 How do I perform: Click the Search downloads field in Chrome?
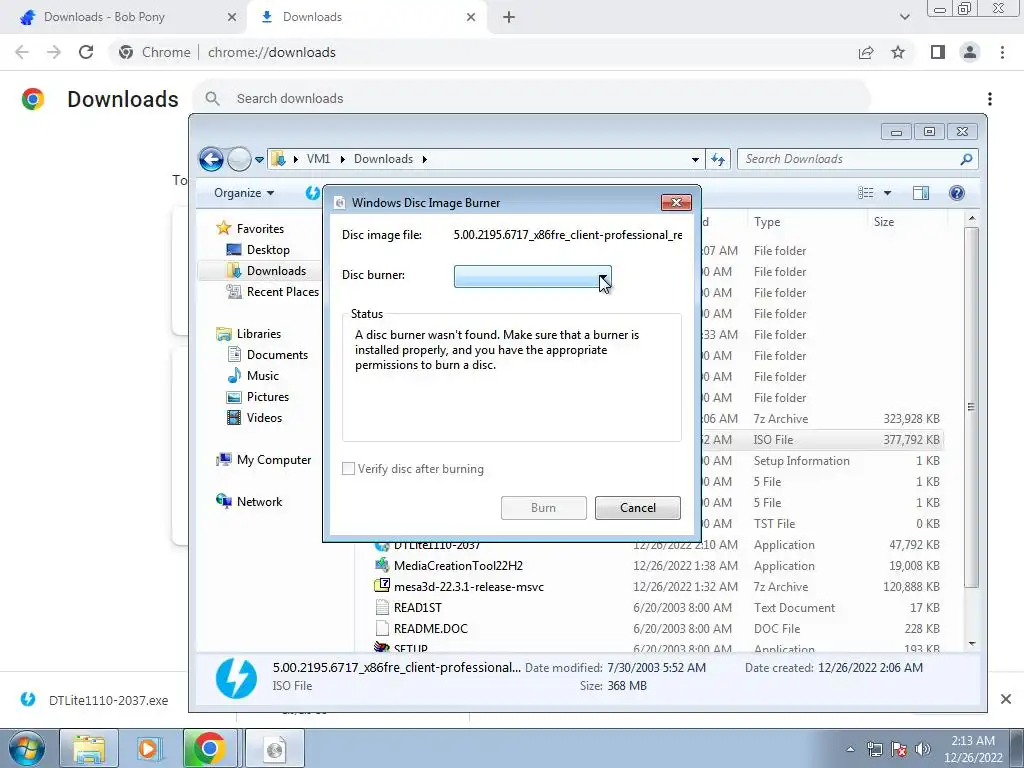532,99
